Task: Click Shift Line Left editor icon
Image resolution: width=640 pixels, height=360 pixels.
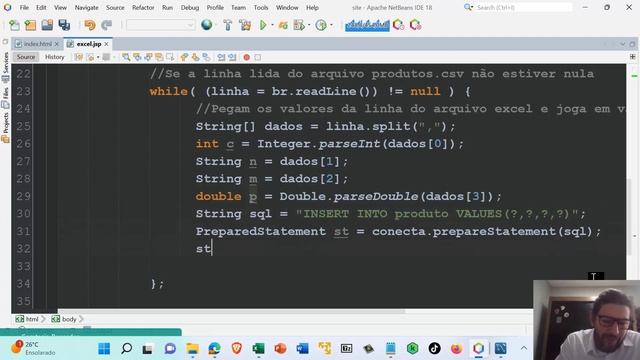Action: 221,57
